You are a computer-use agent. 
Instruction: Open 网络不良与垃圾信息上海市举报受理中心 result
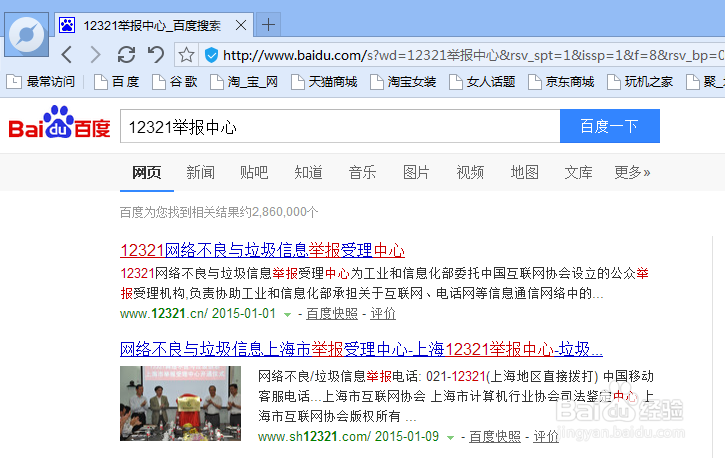coord(362,349)
